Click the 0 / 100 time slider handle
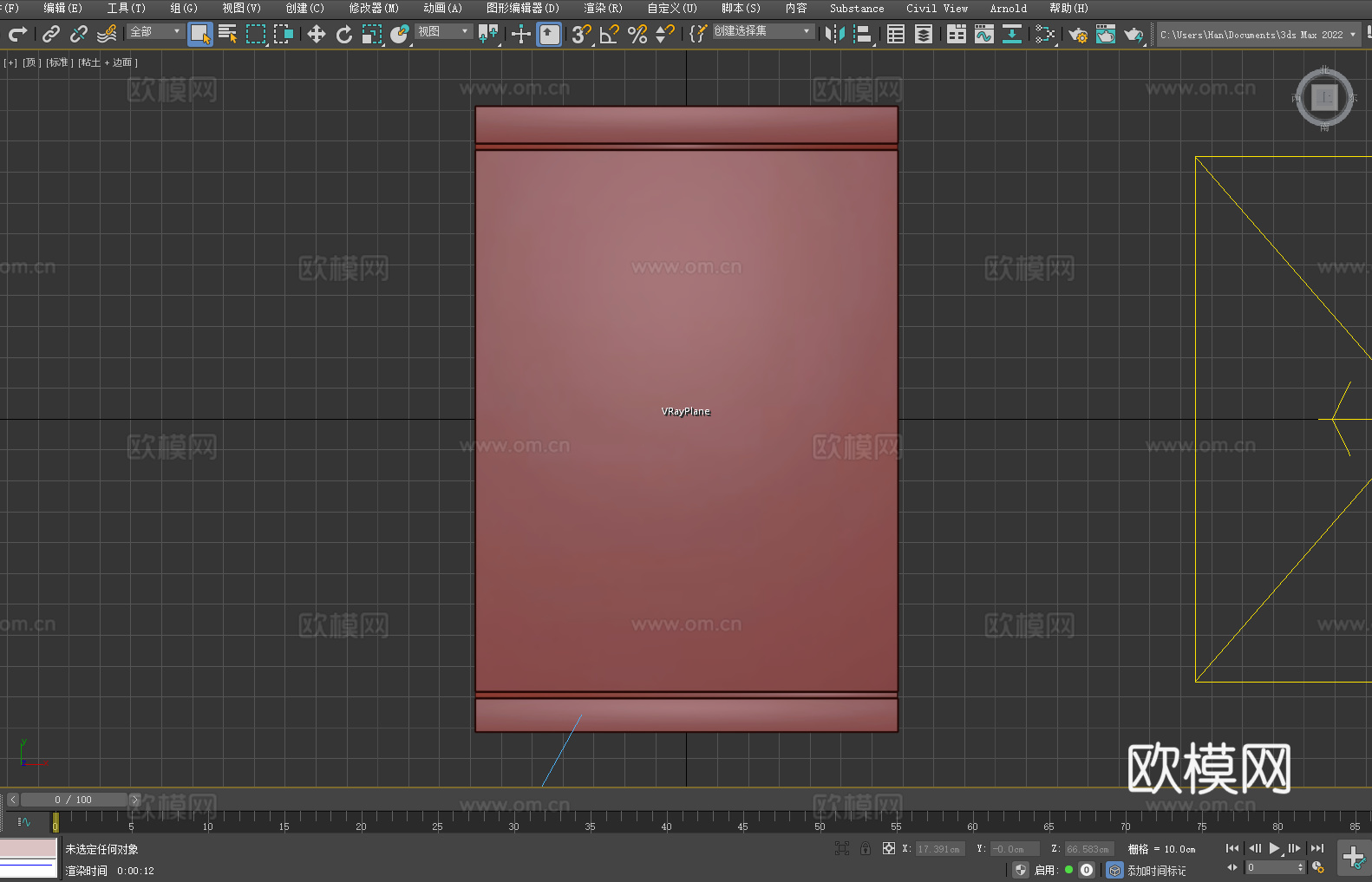Image resolution: width=1372 pixels, height=882 pixels. click(74, 800)
